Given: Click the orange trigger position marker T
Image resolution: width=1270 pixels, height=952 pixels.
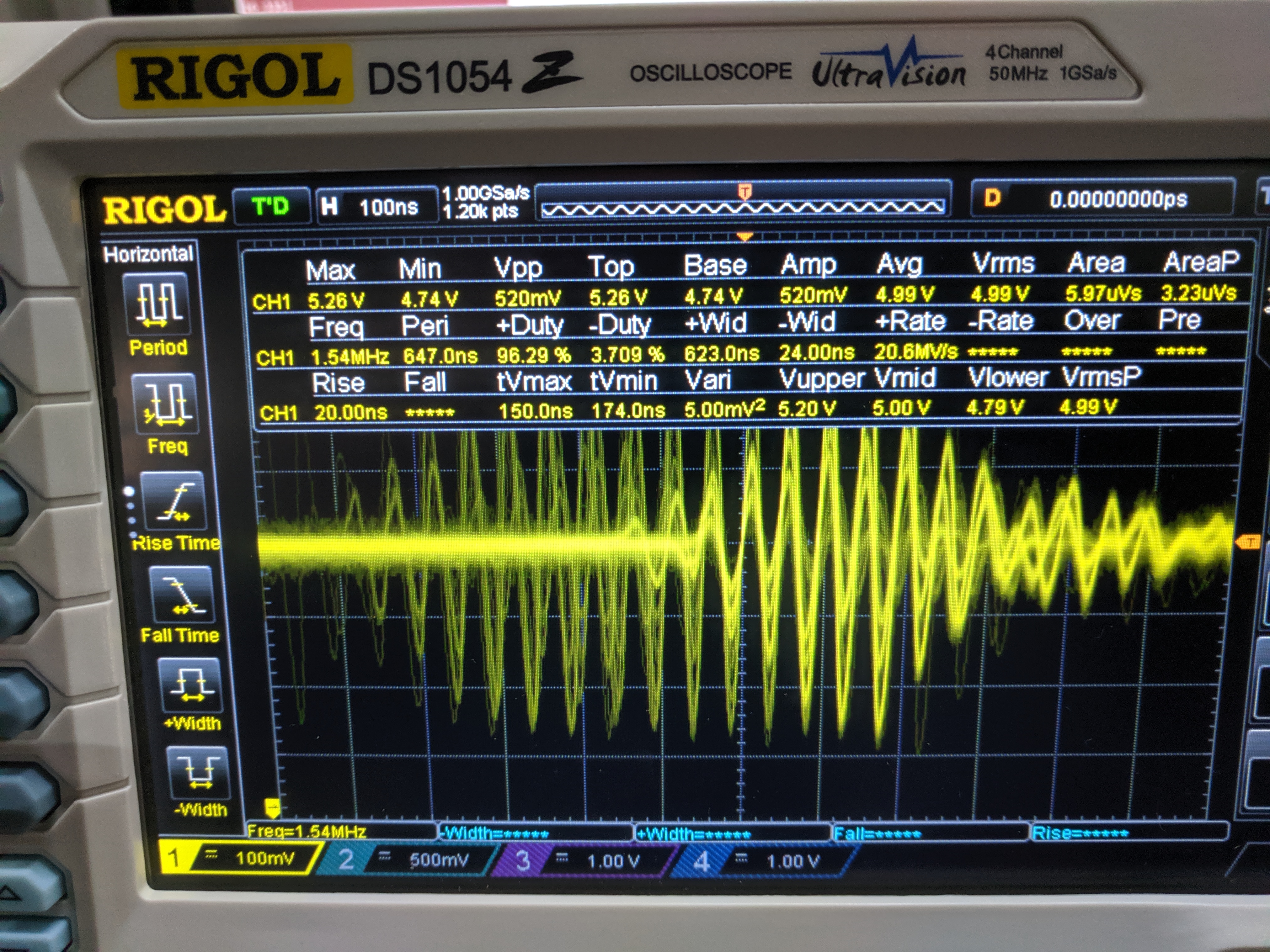Looking at the screenshot, I should (745, 192).
